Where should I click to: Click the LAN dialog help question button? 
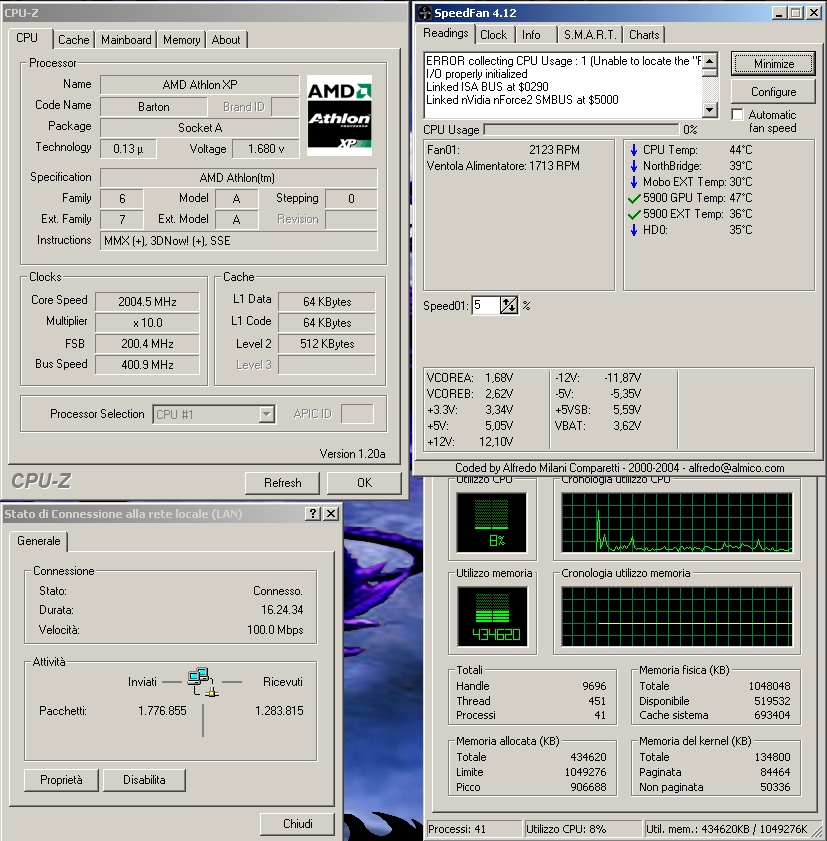(313, 514)
